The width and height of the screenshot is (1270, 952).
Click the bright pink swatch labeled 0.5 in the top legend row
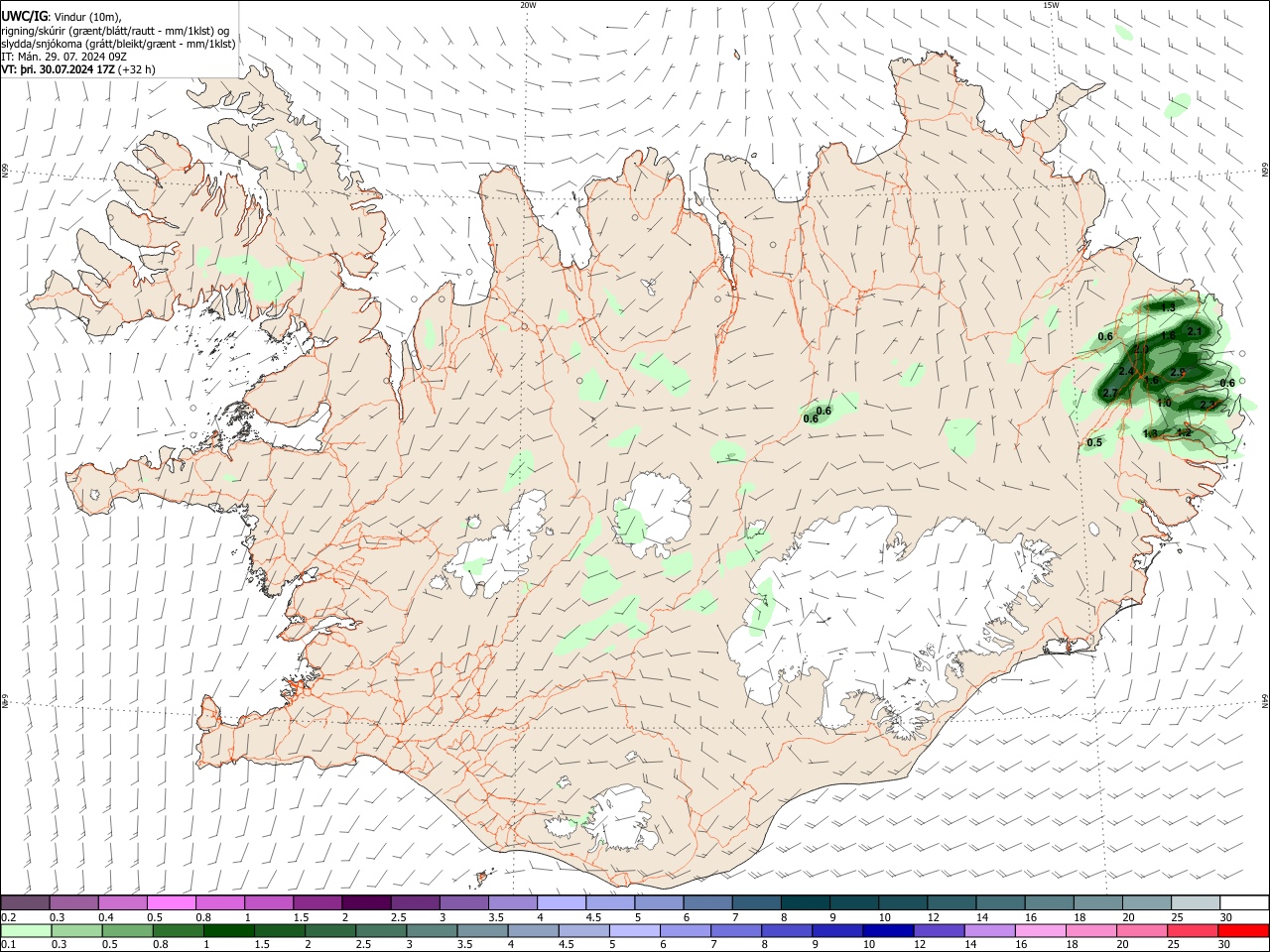click(x=171, y=903)
